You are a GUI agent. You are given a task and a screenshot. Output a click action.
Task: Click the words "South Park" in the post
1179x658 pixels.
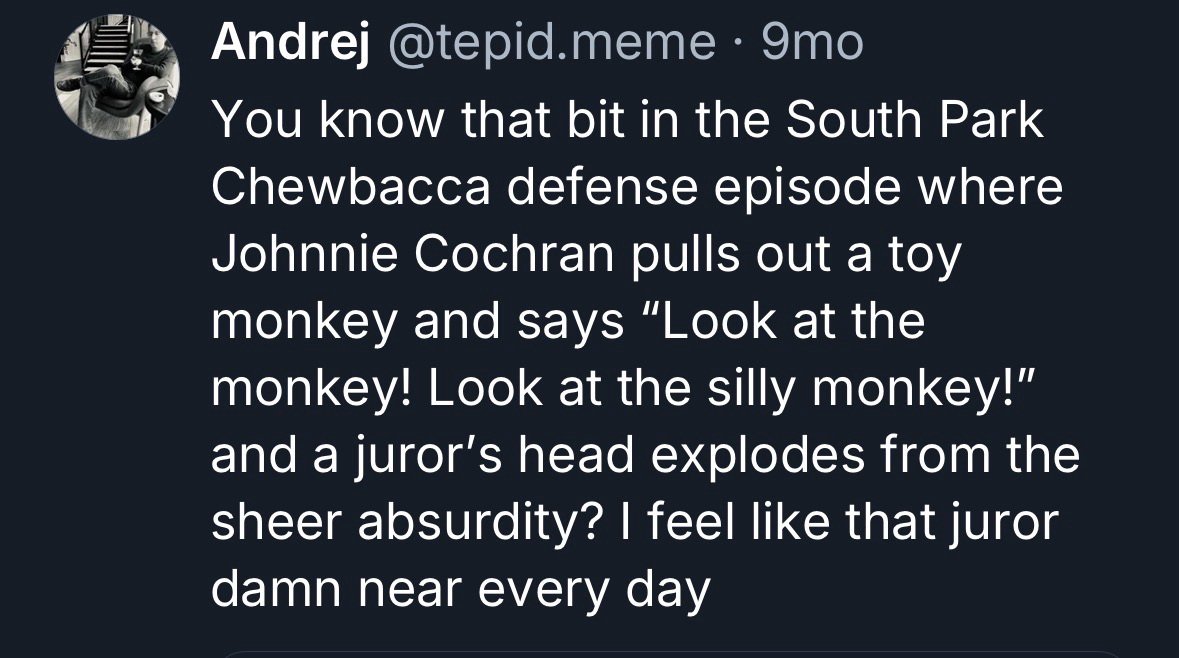point(914,121)
